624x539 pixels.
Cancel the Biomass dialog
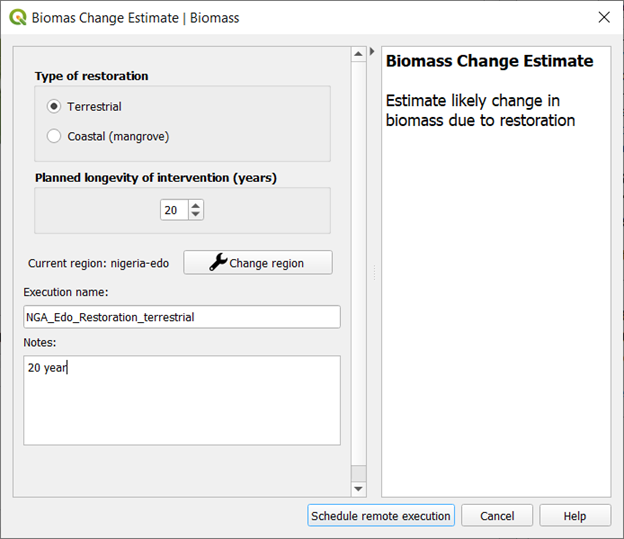point(497,516)
